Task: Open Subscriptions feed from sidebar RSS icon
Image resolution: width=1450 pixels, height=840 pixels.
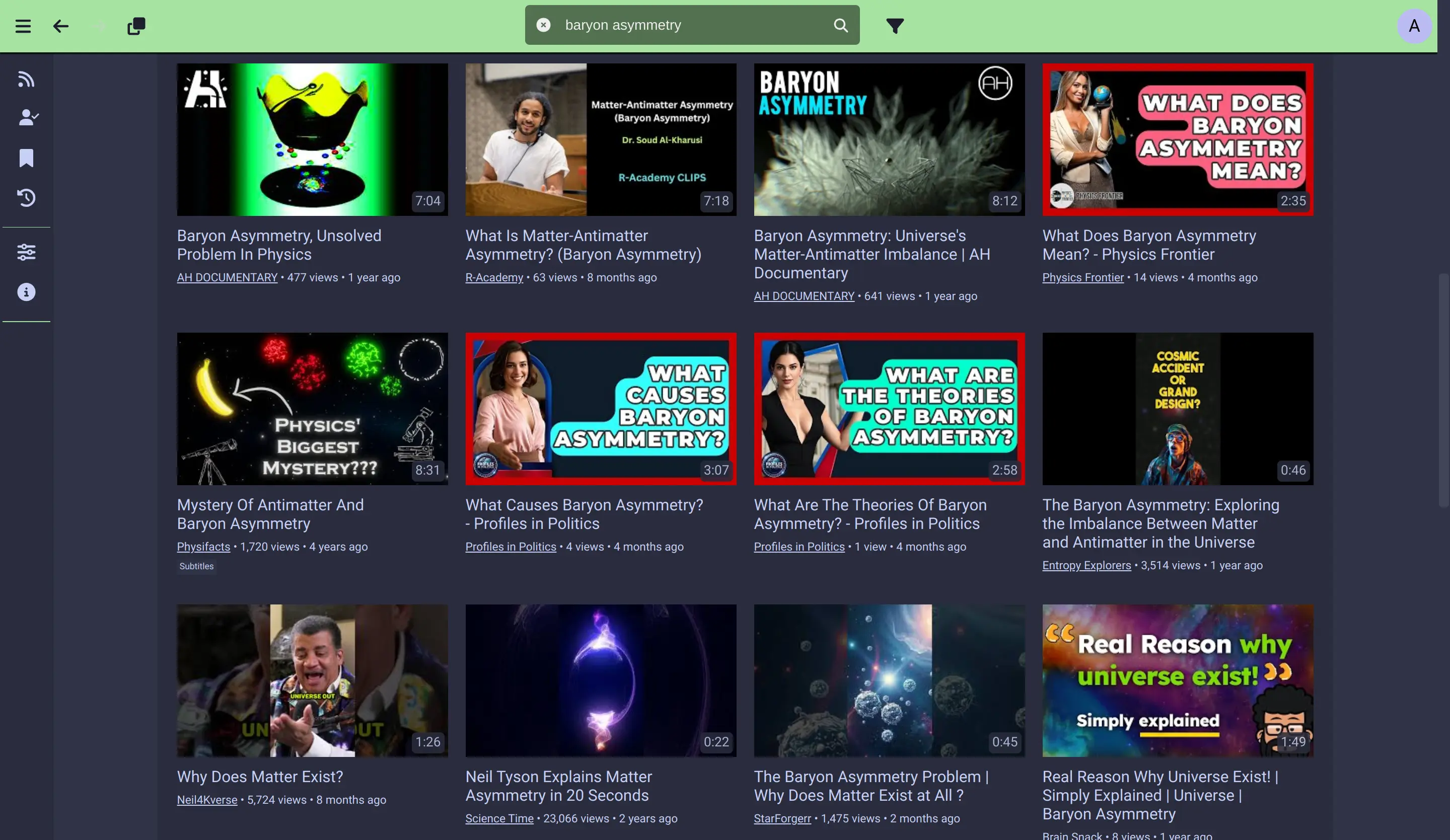Action: pos(26,79)
